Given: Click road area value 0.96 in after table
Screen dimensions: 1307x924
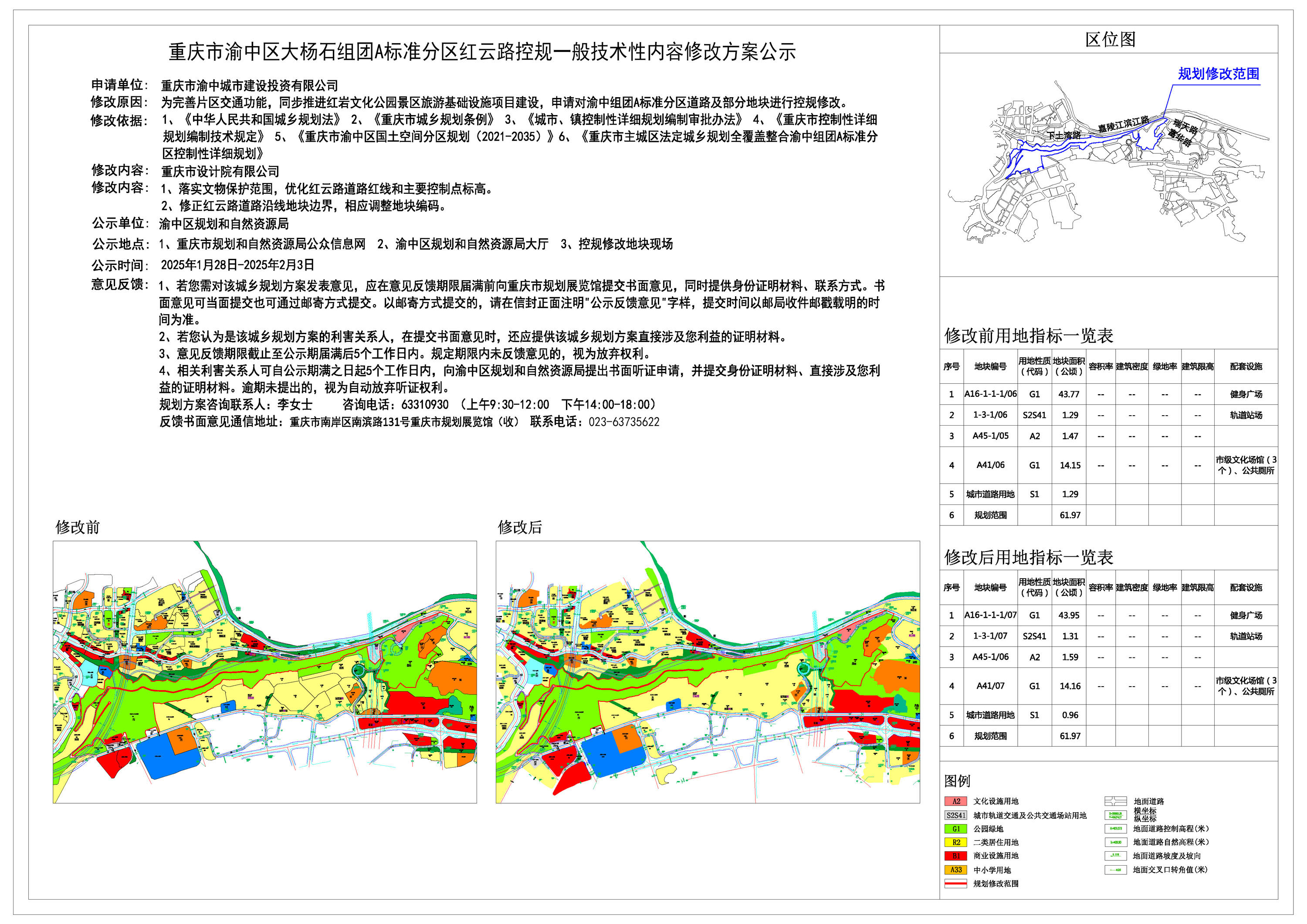Looking at the screenshot, I should coord(1070,715).
